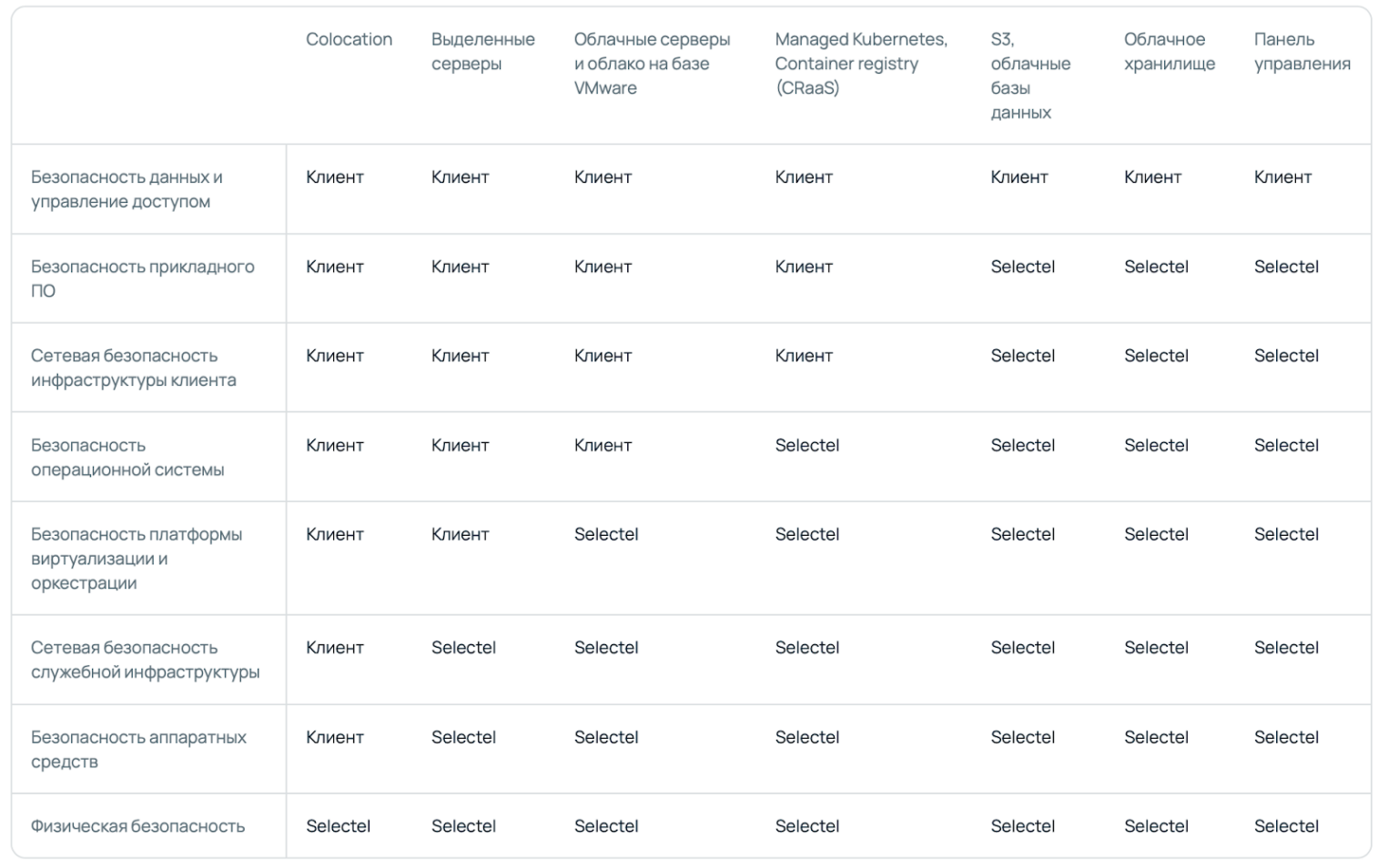Screen dimensions: 1388x868
Task: Select the "Безопасность операционной системы" row label
Action: [127, 457]
